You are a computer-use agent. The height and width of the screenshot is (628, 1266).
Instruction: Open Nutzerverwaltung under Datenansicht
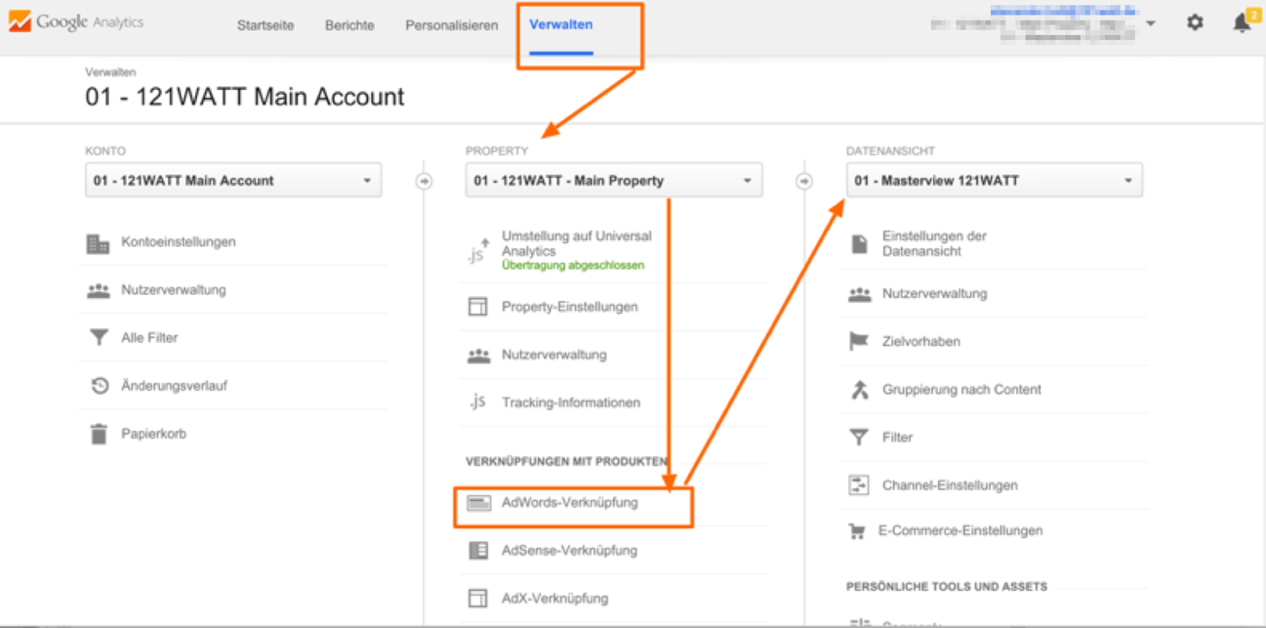coord(935,294)
